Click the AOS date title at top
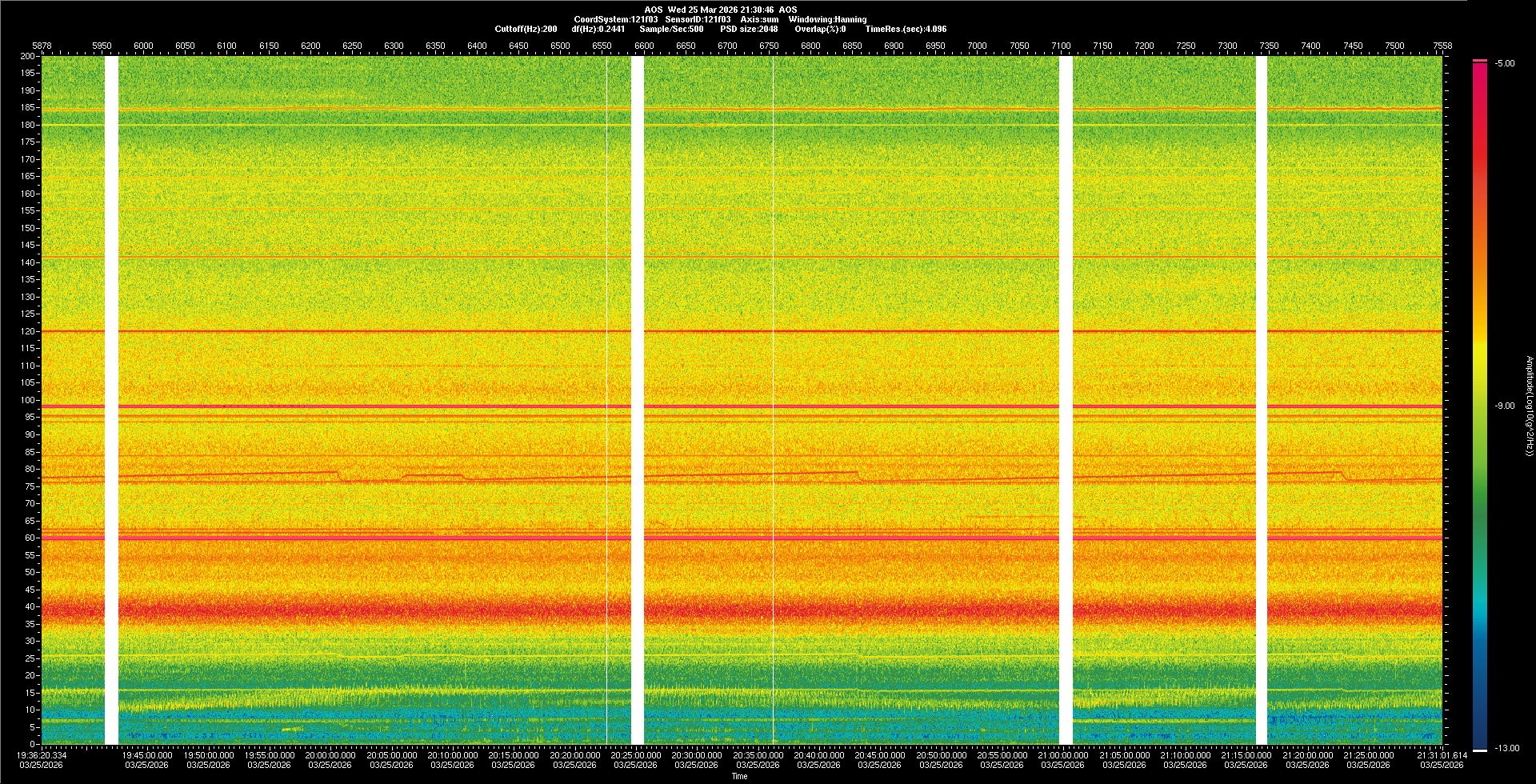 (720, 10)
